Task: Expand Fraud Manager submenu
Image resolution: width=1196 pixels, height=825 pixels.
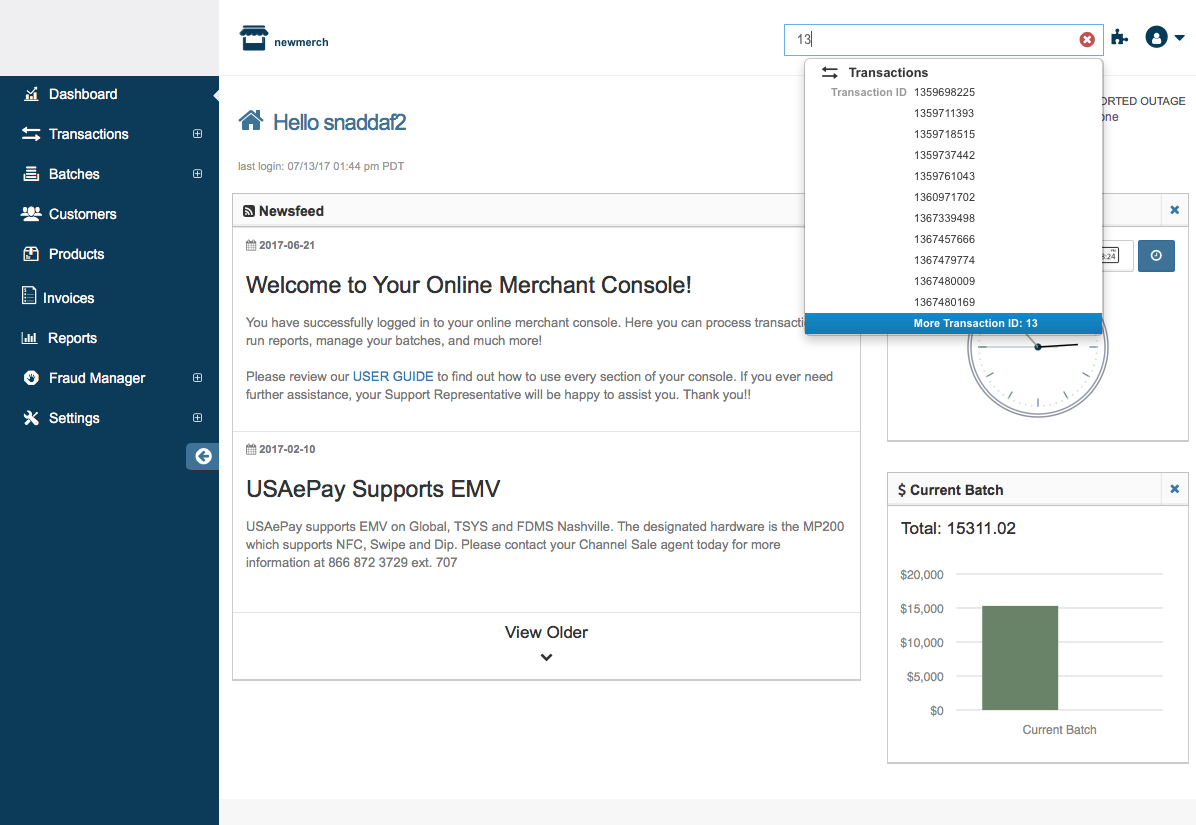Action: click(197, 378)
